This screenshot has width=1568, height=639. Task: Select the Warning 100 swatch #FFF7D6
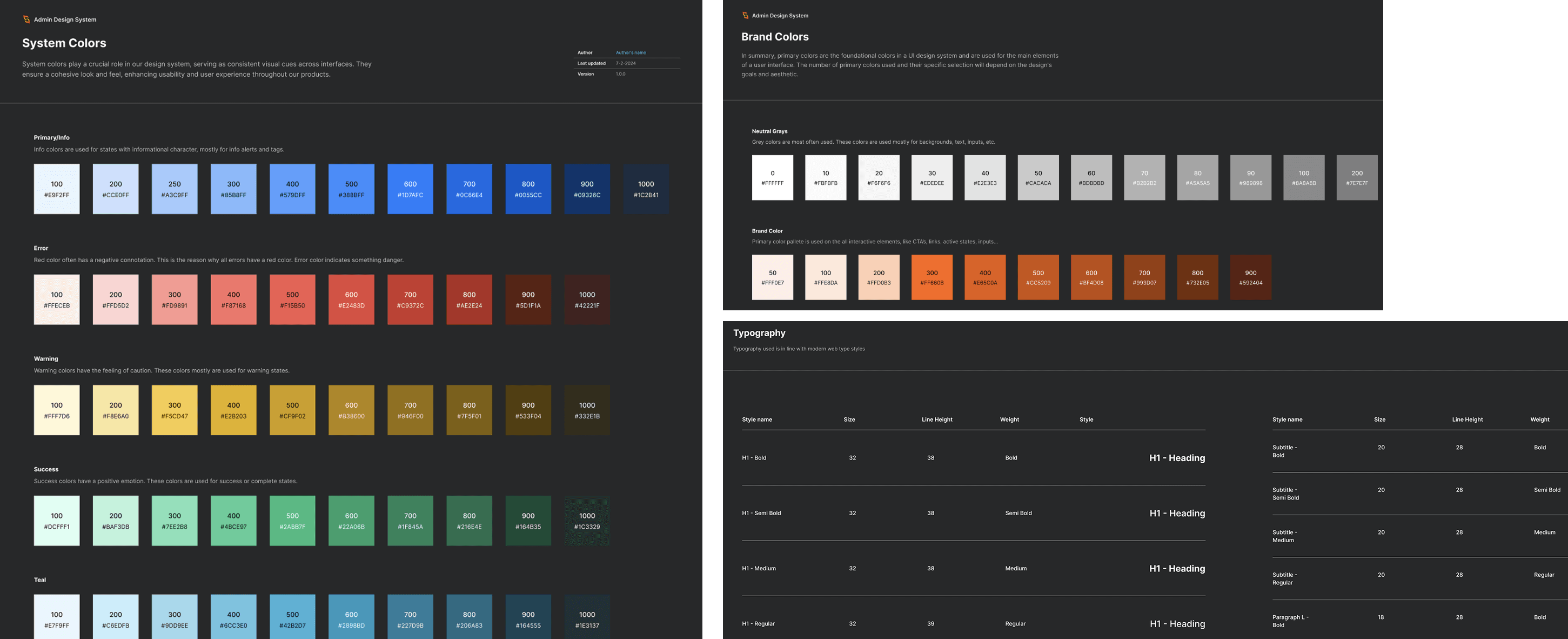(57, 410)
